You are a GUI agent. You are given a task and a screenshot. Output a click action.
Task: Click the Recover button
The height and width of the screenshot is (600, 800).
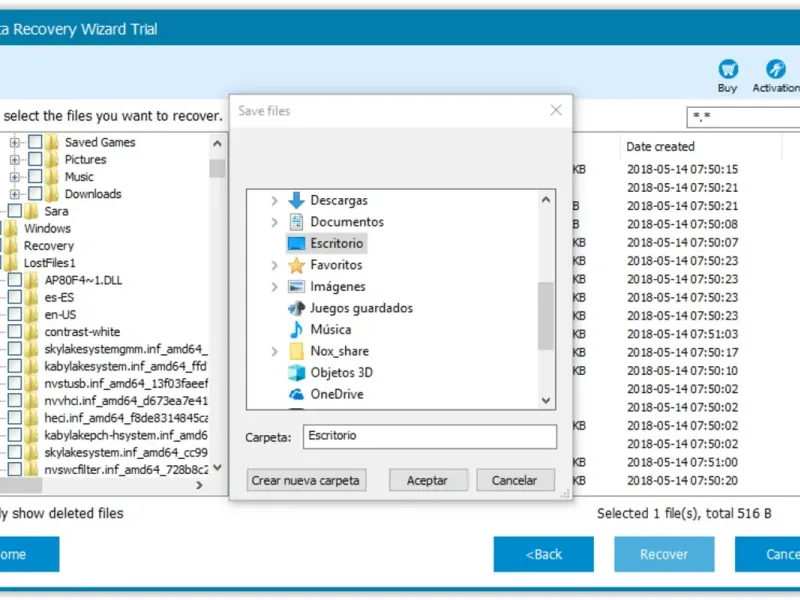pyautogui.click(x=664, y=554)
